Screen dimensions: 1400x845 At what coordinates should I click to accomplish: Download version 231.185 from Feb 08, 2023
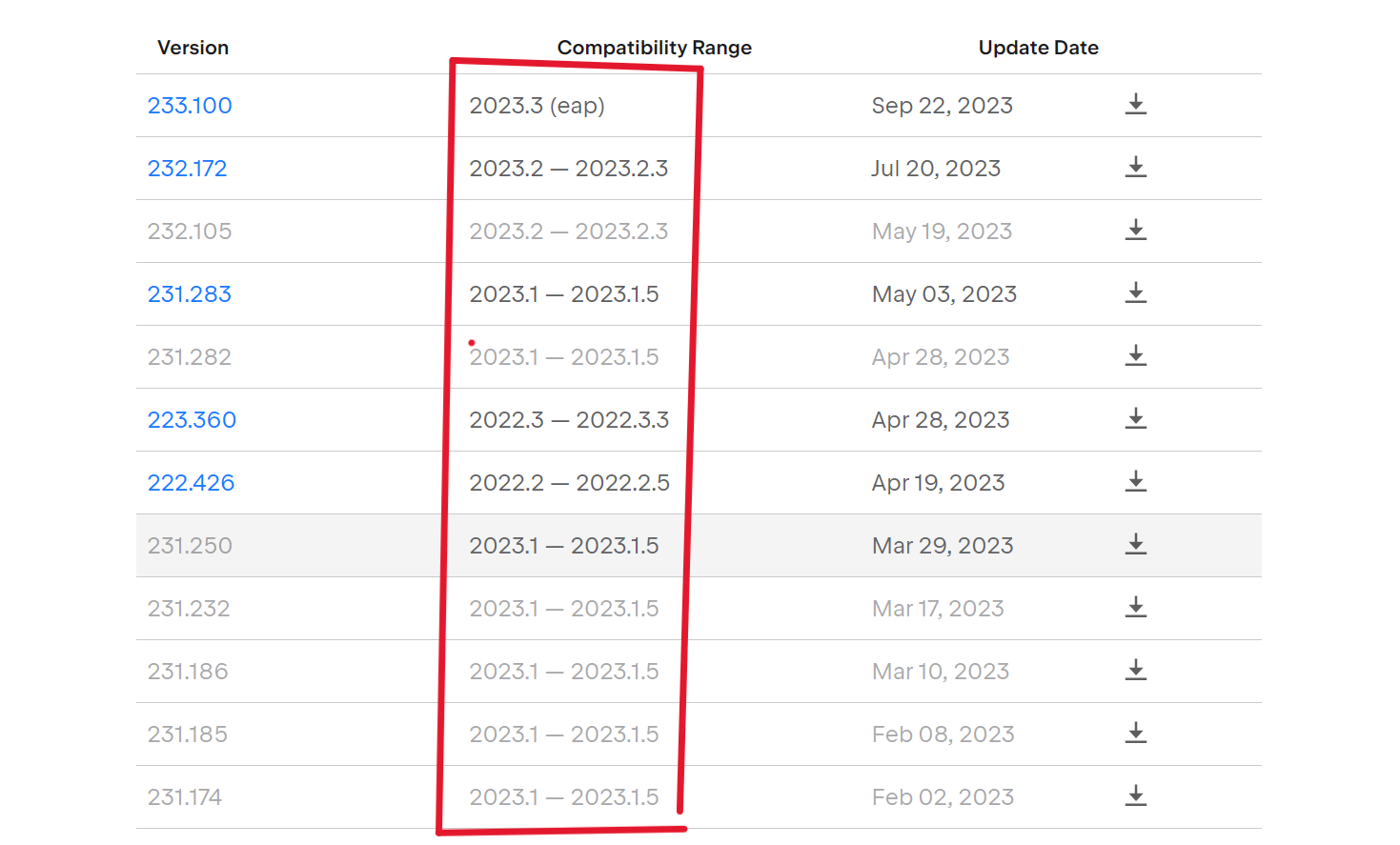(x=1135, y=734)
